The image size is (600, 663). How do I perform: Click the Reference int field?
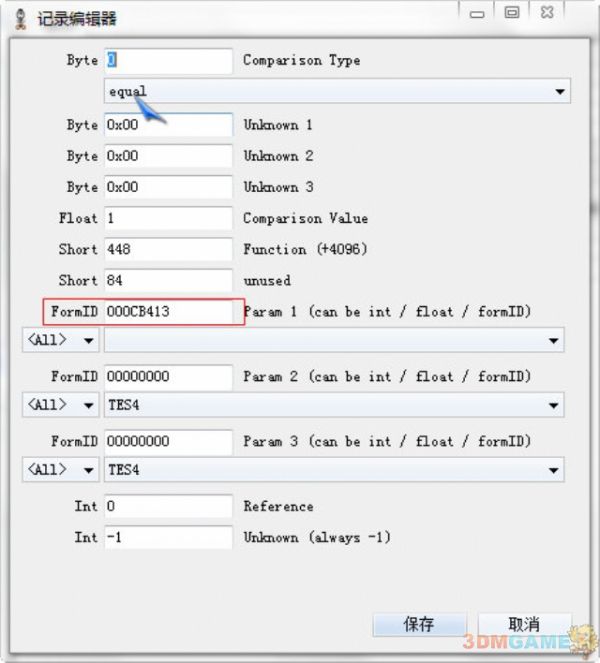(168, 506)
